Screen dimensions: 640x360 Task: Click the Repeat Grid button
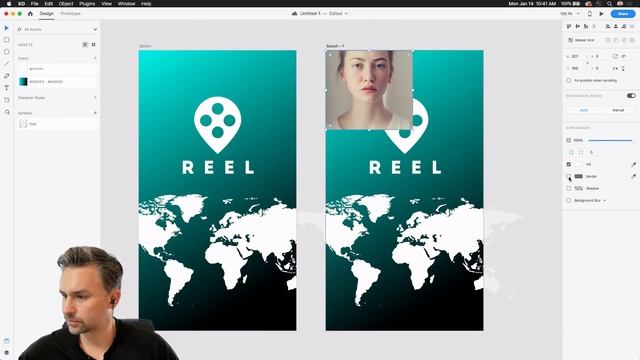581,40
